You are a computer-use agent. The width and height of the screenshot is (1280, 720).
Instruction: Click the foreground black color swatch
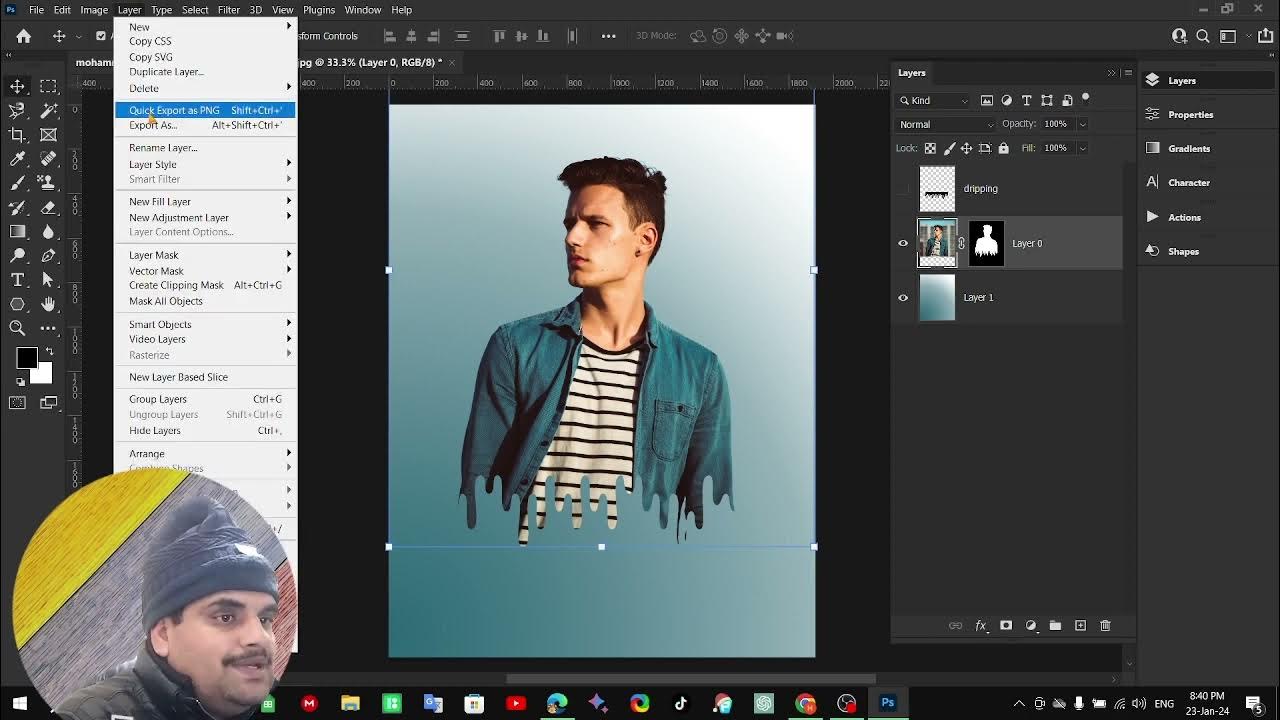coord(25,358)
